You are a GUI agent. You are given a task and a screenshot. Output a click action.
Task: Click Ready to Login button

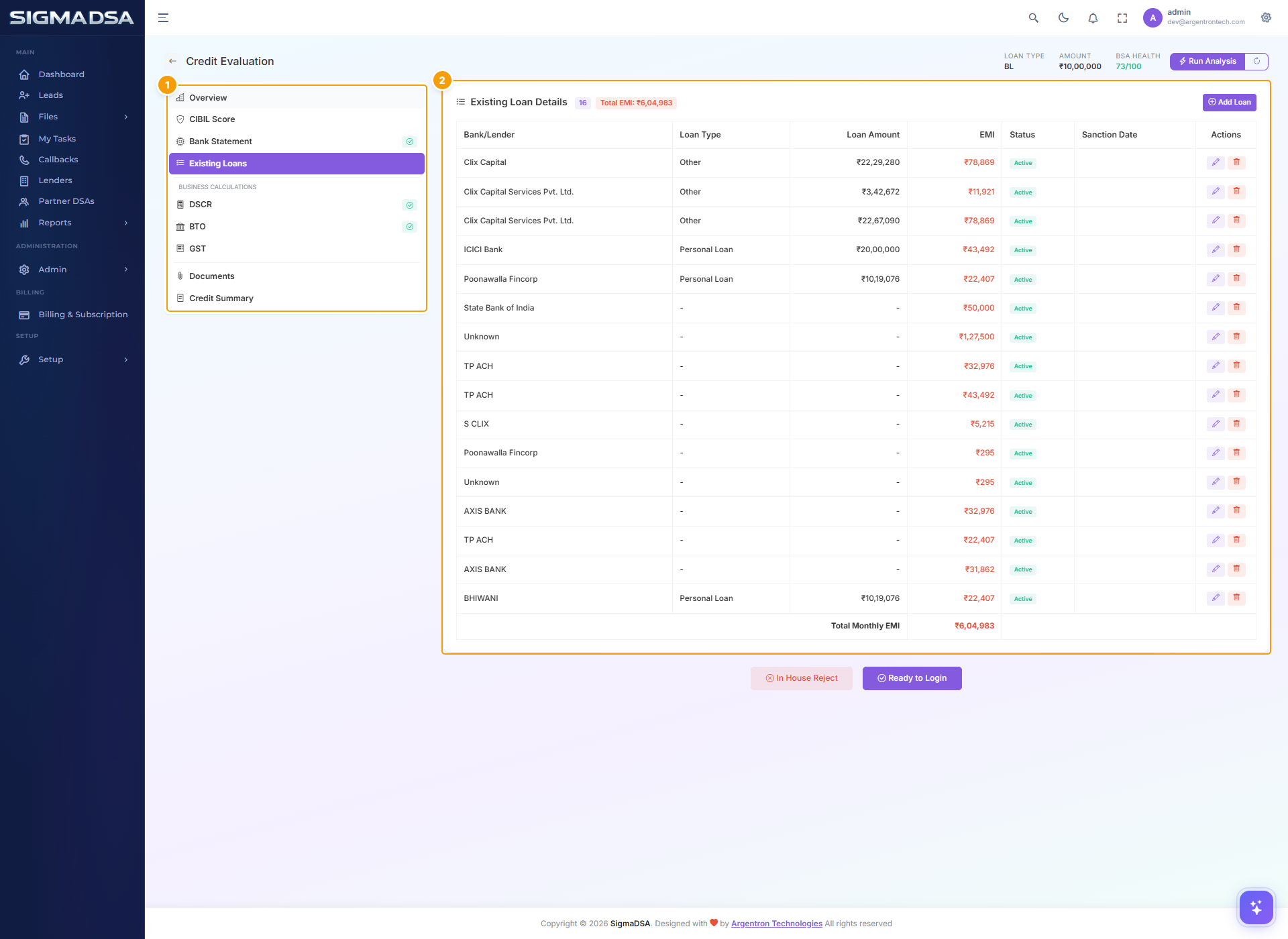pyautogui.click(x=912, y=678)
